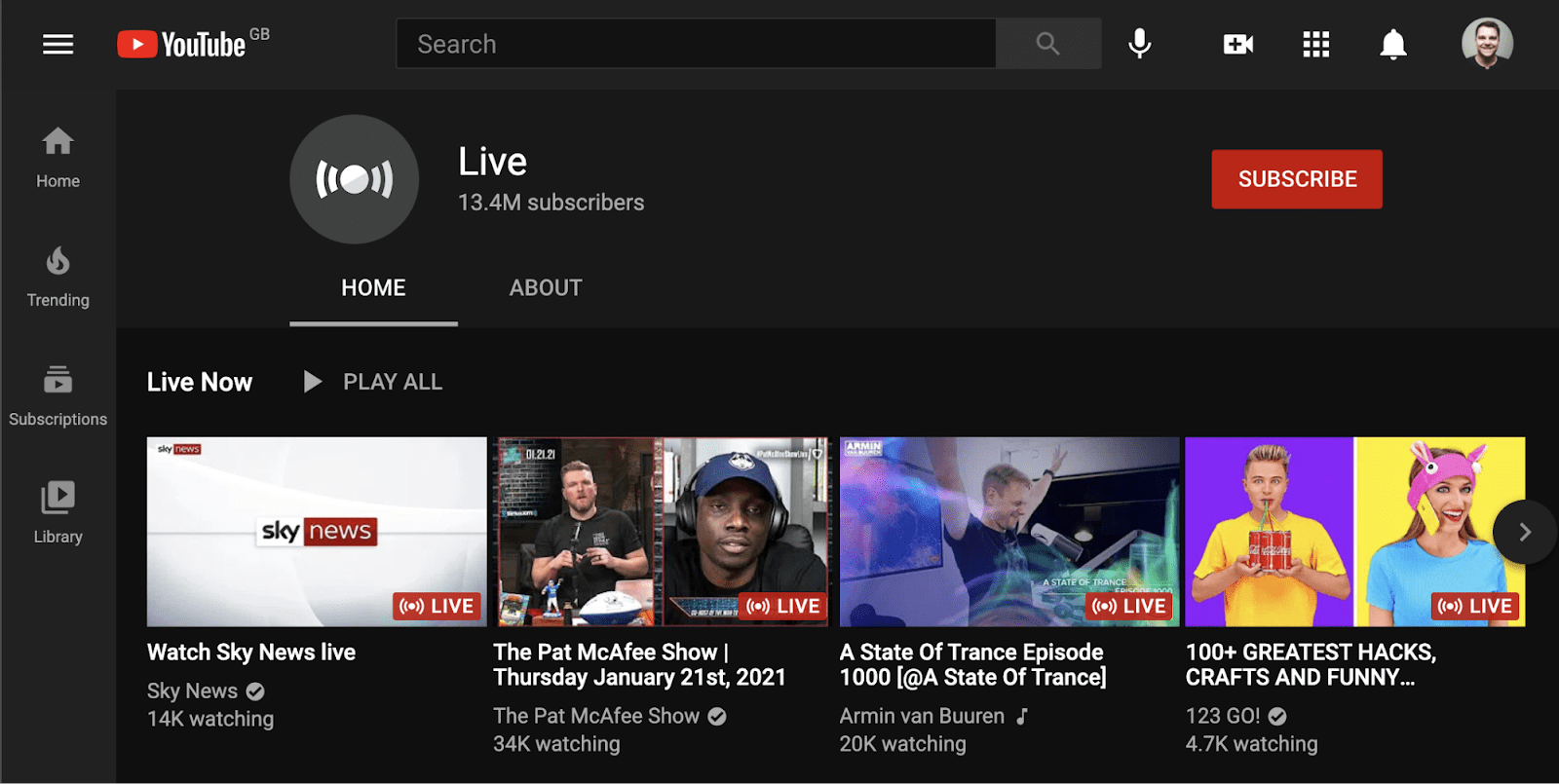
Task: Activate voice search microphone
Action: click(1139, 44)
